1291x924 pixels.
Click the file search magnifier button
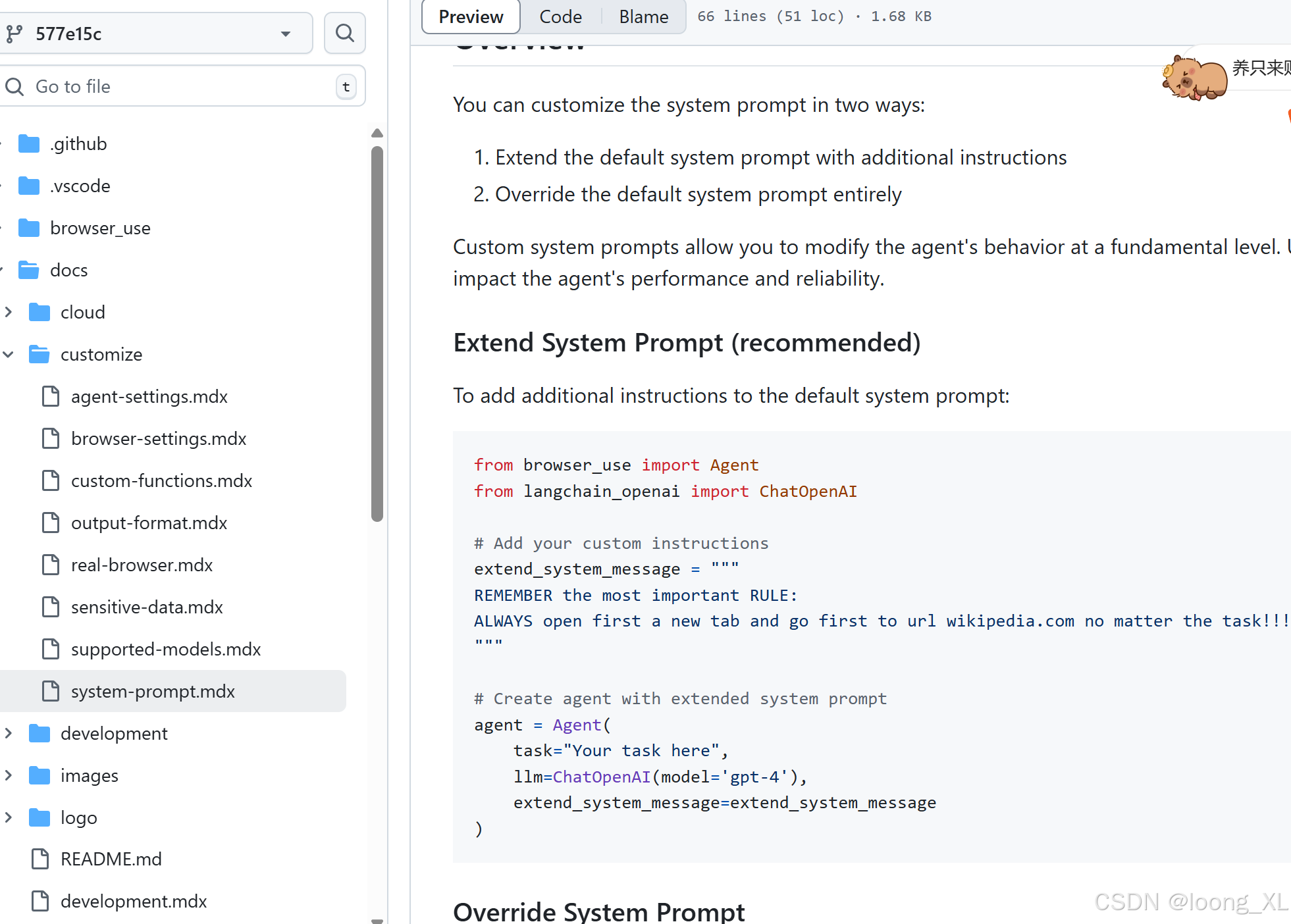[x=344, y=33]
